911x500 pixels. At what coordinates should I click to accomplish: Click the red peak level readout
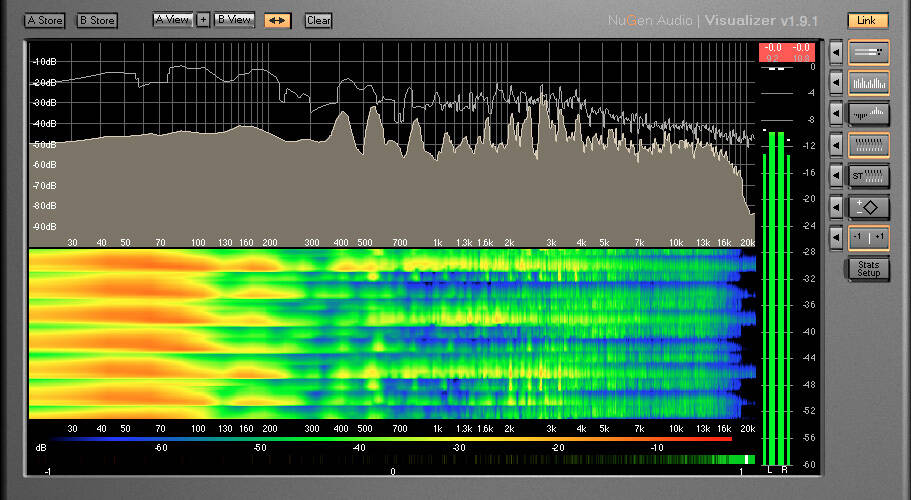(x=785, y=52)
